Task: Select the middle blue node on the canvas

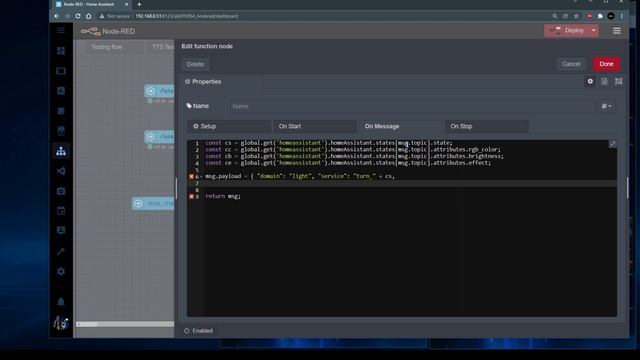Action: [x=159, y=136]
